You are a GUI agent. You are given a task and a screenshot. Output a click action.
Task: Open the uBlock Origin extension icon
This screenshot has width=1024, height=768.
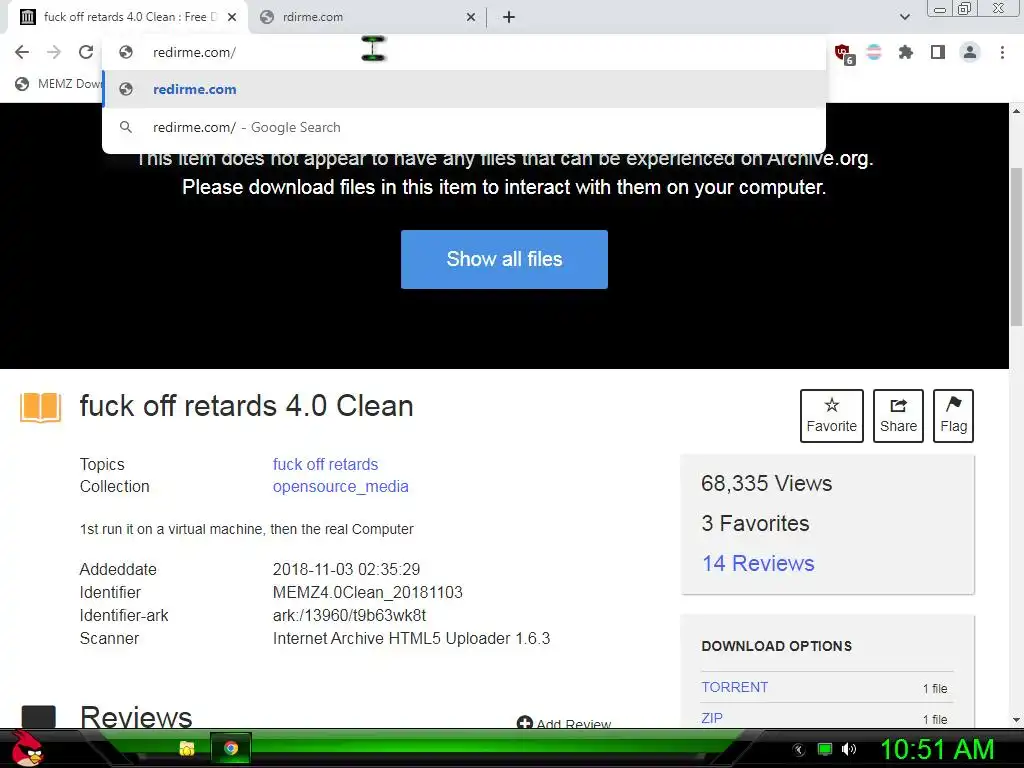(843, 53)
